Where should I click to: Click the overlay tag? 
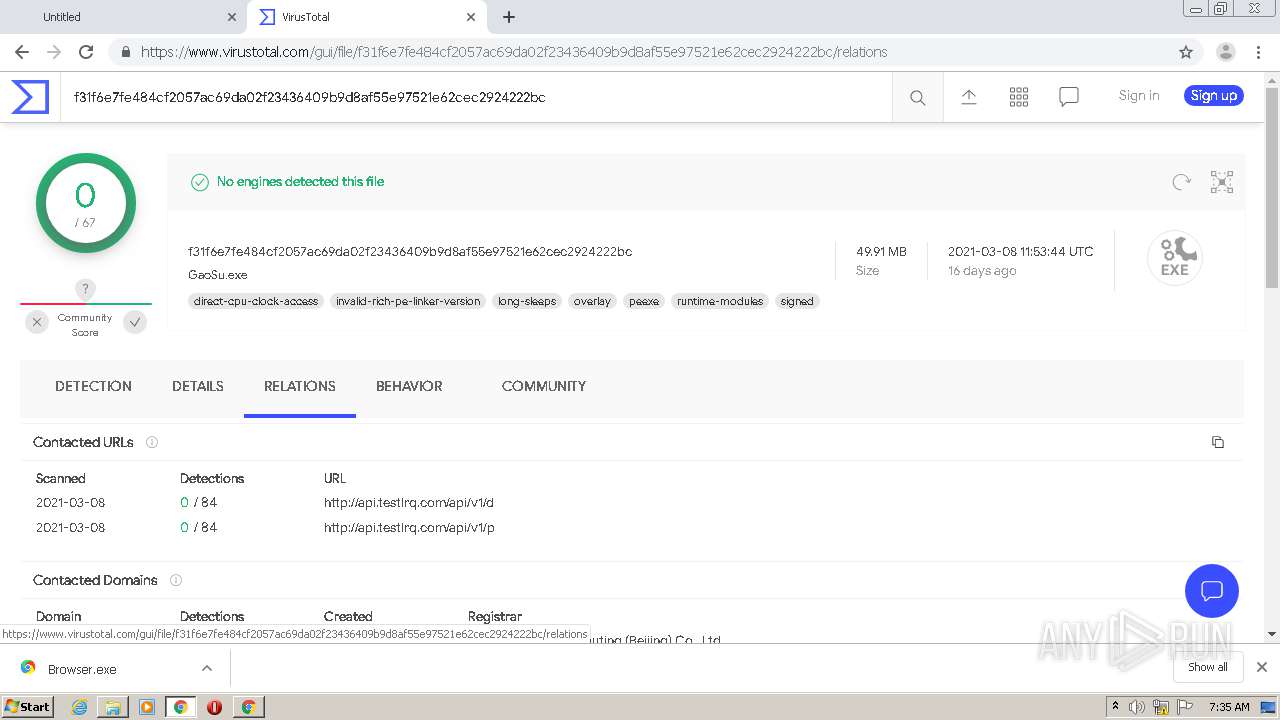tap(592, 301)
